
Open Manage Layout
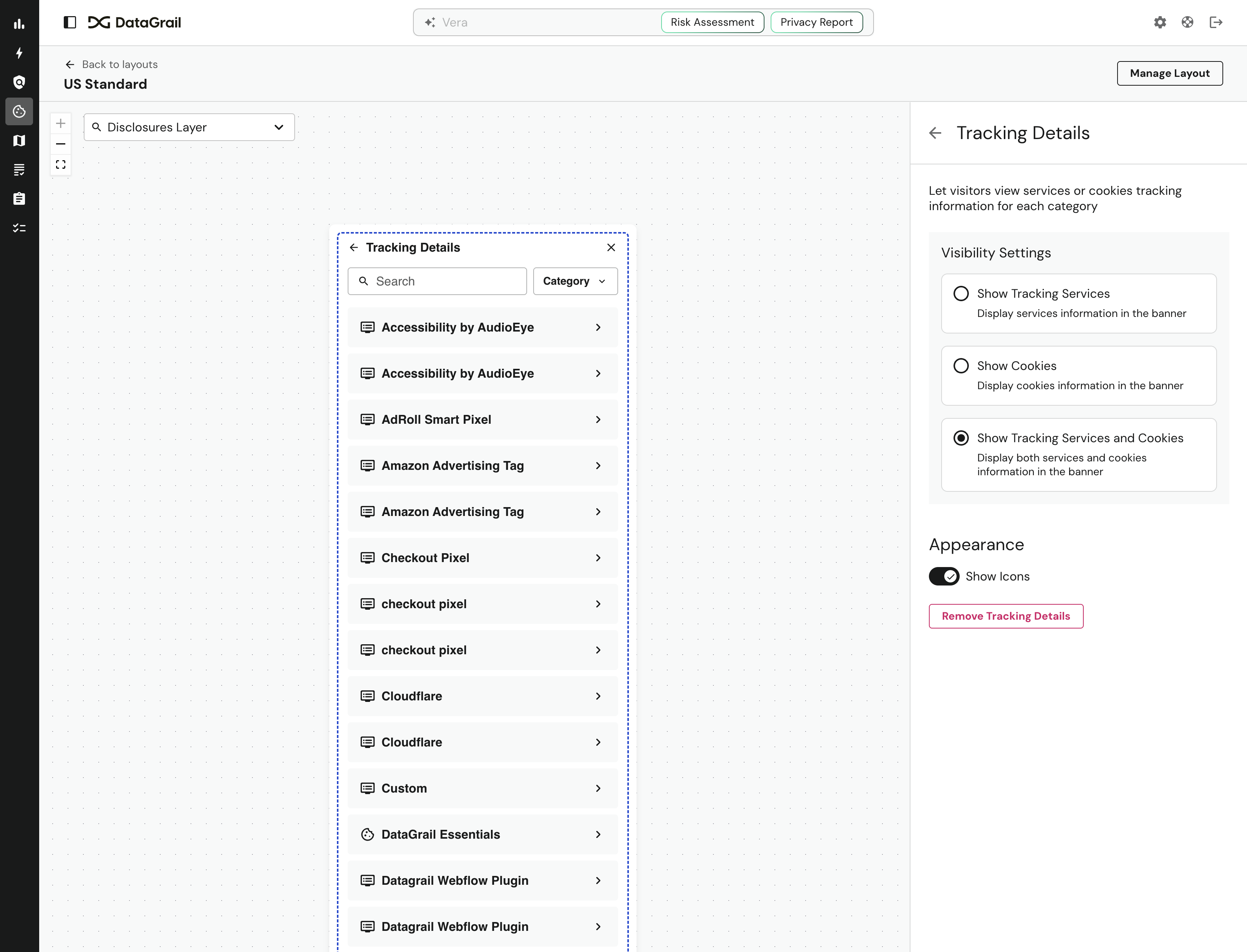(1169, 73)
